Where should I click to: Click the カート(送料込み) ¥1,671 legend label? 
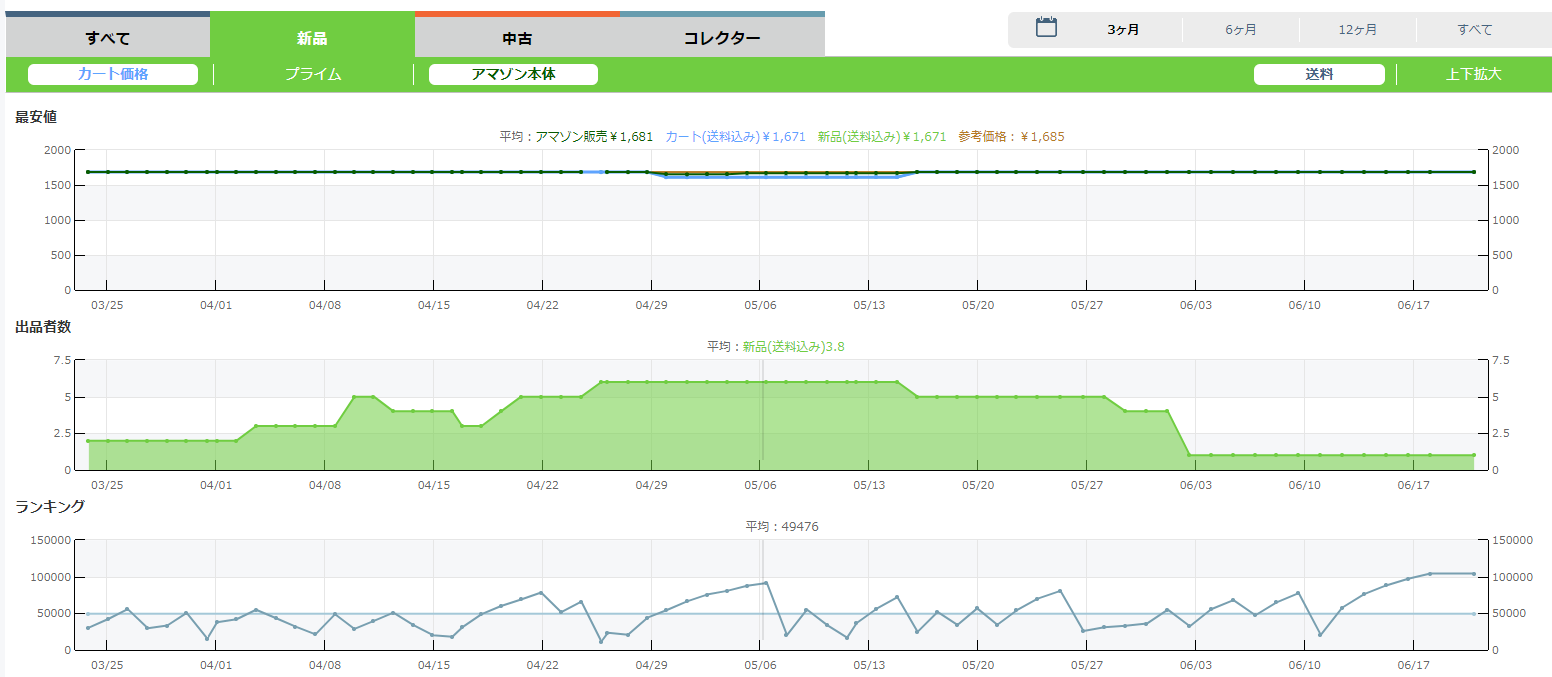point(735,136)
